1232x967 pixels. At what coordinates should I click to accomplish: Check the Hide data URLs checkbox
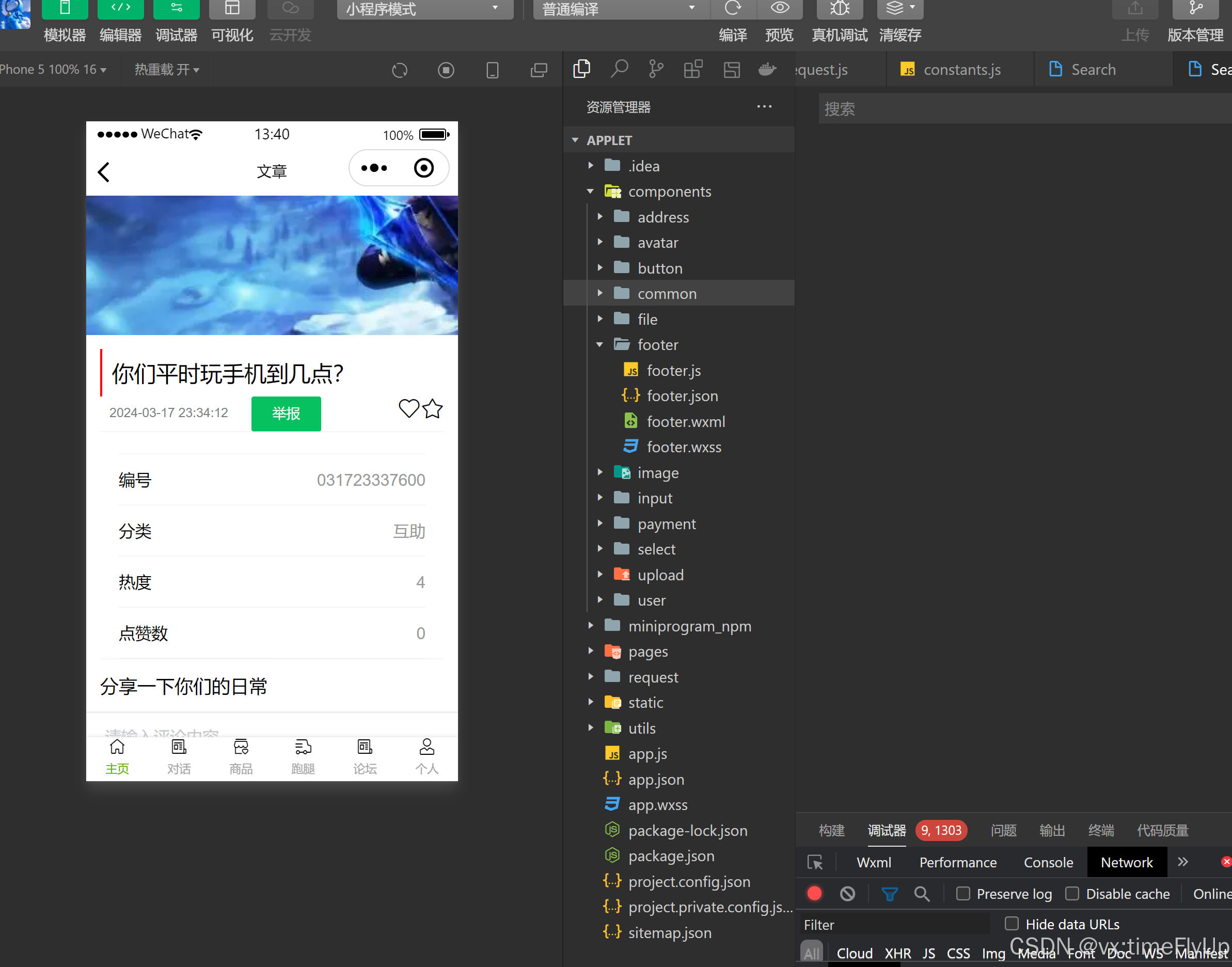1011,924
